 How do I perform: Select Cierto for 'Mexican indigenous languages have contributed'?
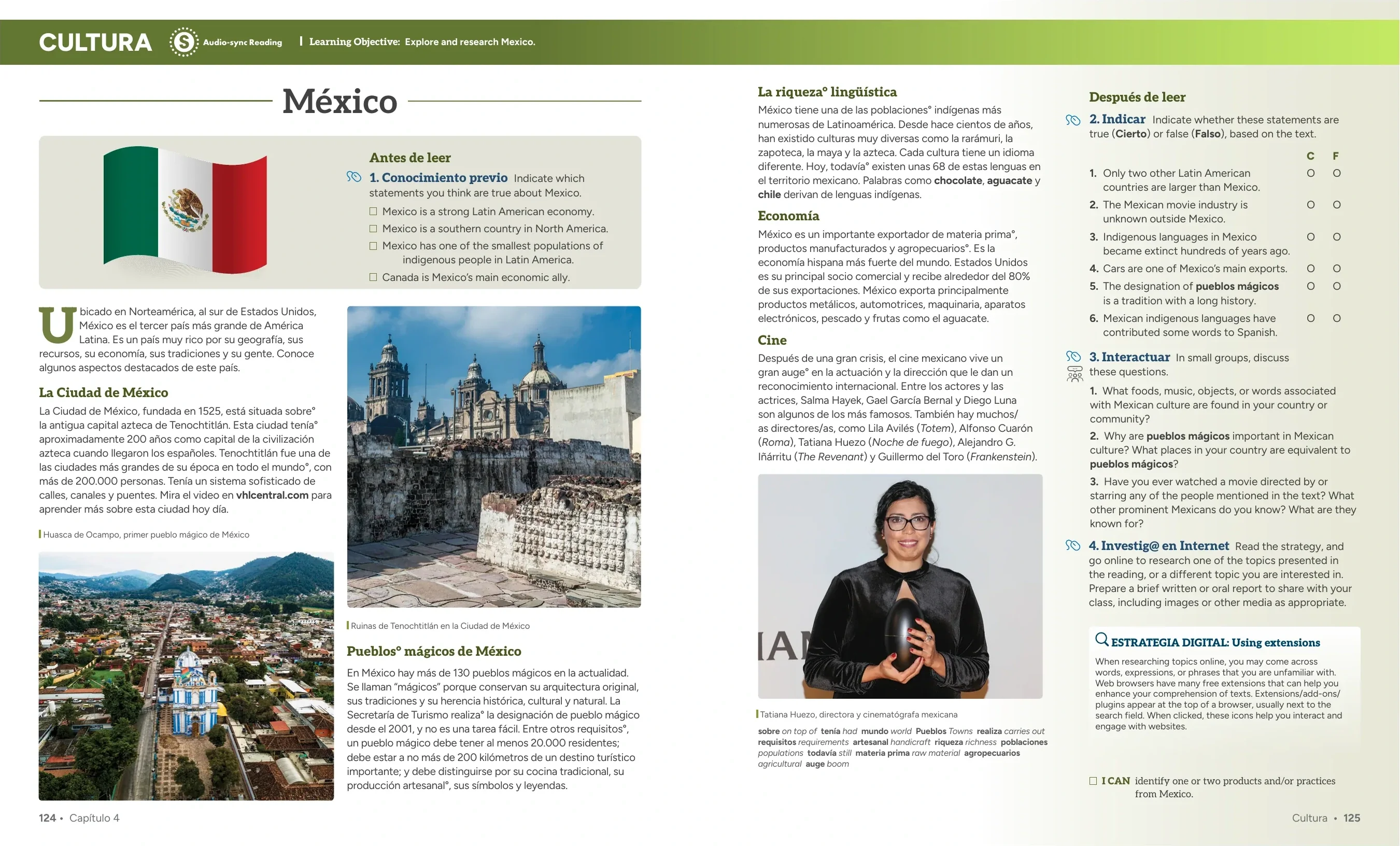[x=1310, y=318]
